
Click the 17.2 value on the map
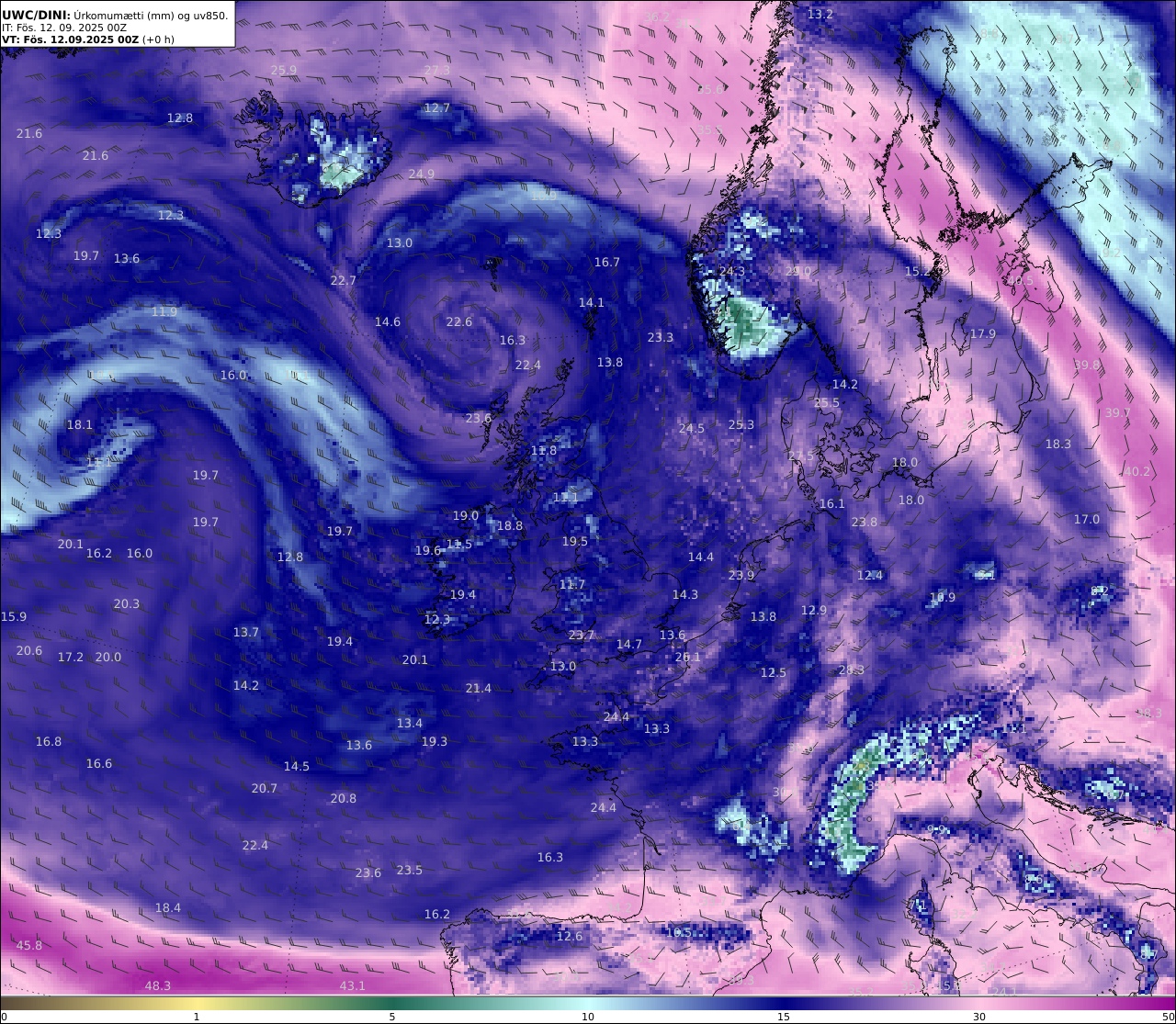pos(71,658)
